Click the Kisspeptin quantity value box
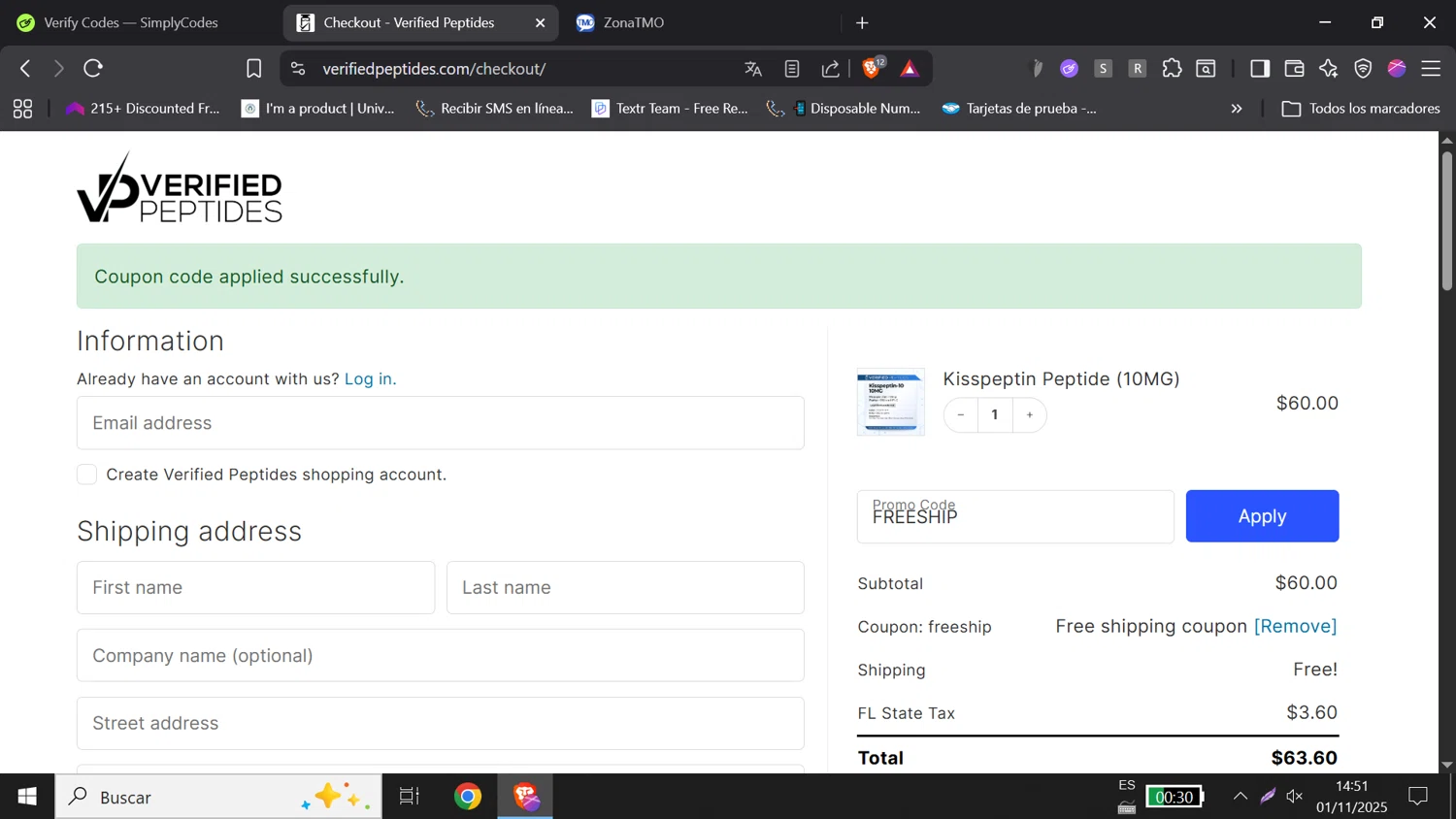Image resolution: width=1456 pixels, height=819 pixels. (x=995, y=415)
